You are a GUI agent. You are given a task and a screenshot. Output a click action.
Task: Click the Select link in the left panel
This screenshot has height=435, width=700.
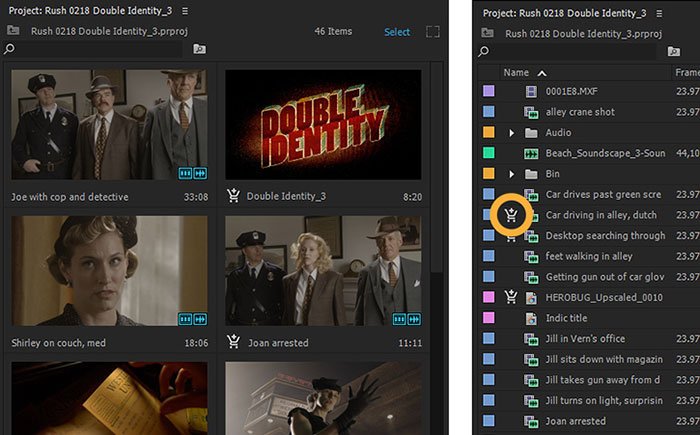click(x=397, y=32)
